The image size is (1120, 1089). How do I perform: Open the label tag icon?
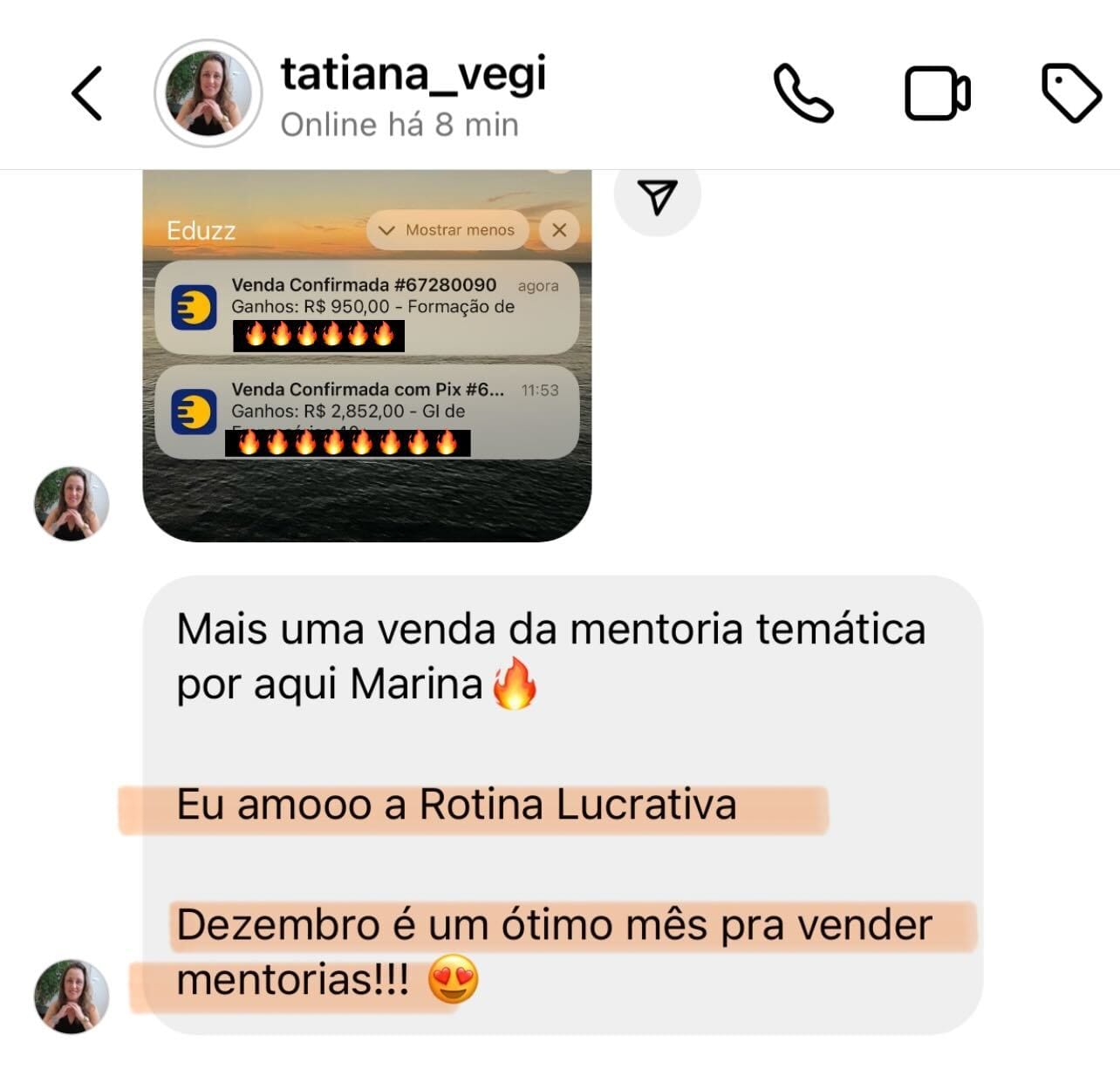pyautogui.click(x=1071, y=92)
